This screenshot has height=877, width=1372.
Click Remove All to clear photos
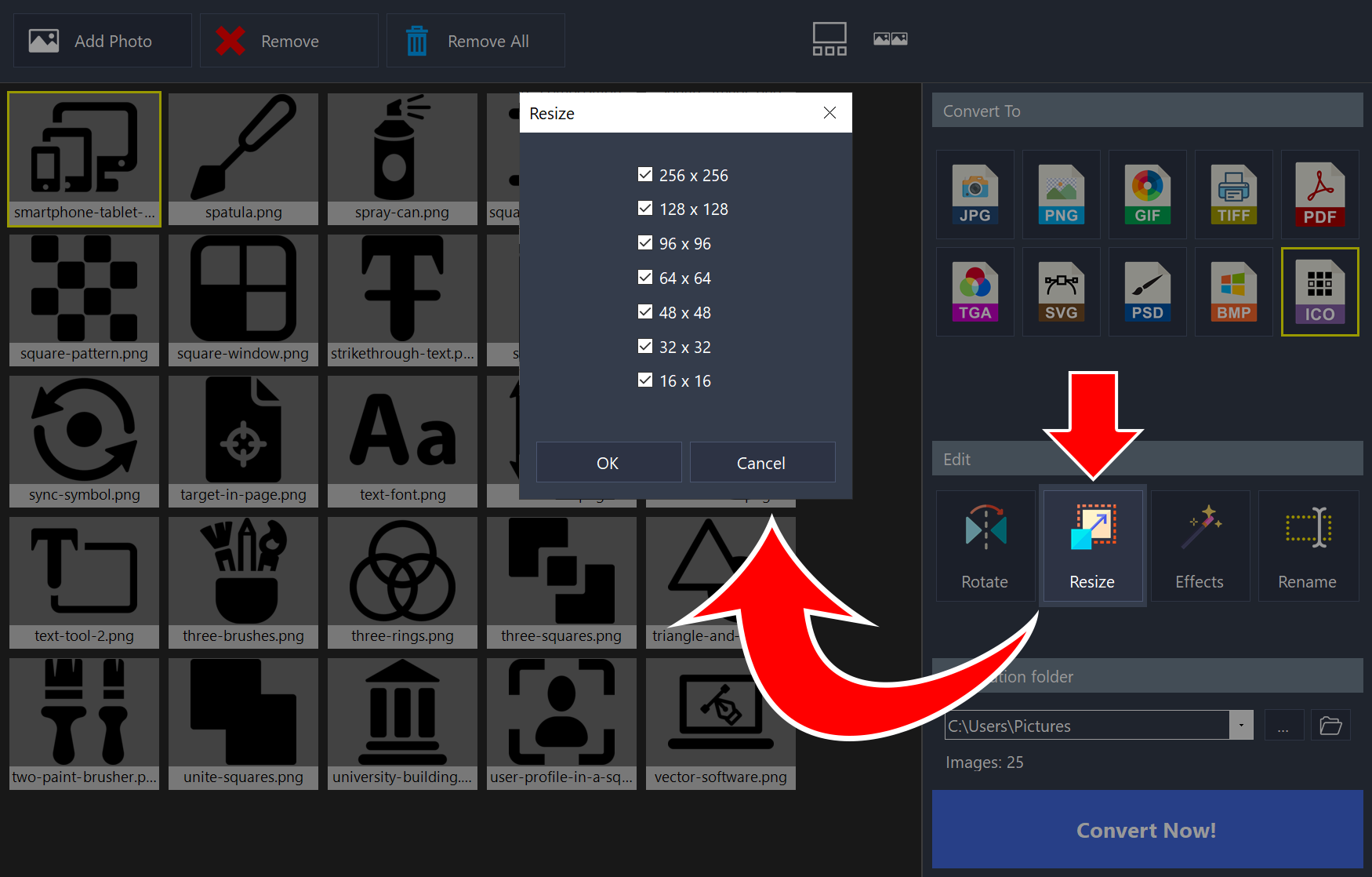476,41
